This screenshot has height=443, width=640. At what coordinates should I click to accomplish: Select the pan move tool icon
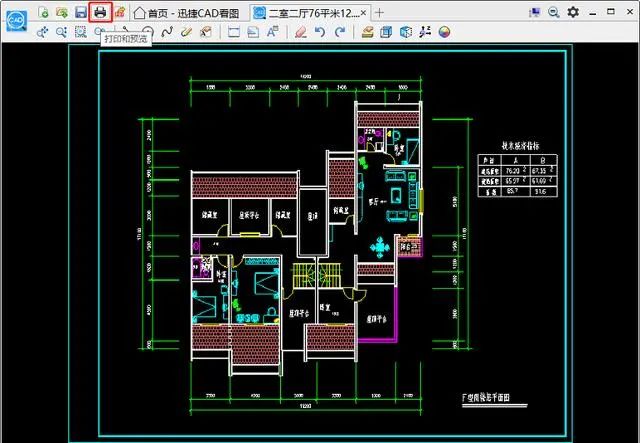pyautogui.click(x=42, y=32)
